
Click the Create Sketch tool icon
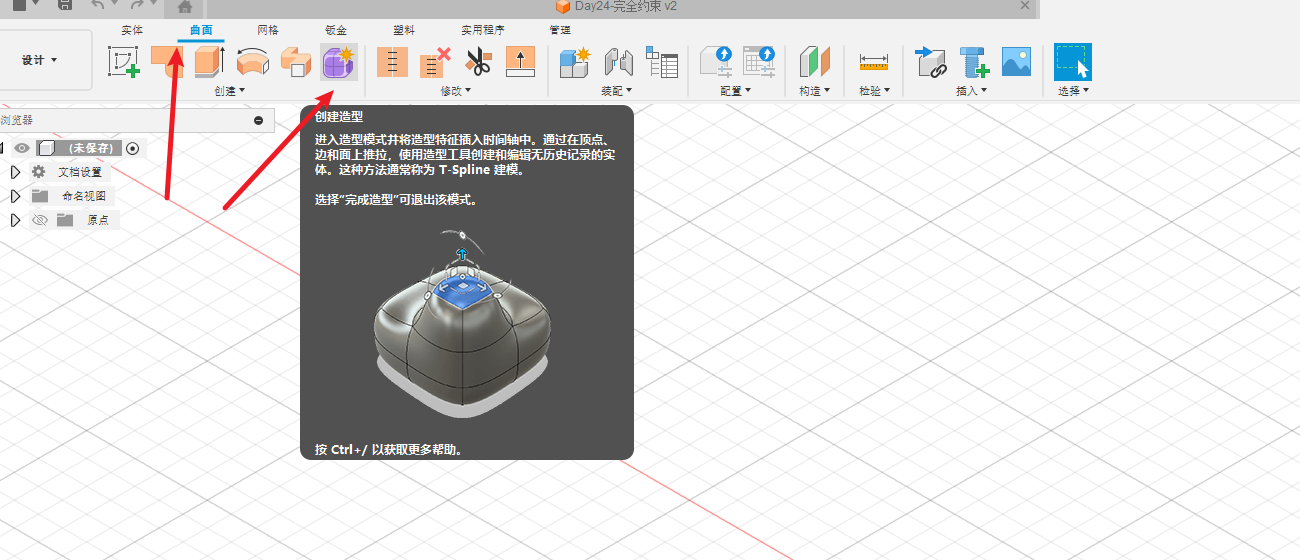tap(124, 62)
